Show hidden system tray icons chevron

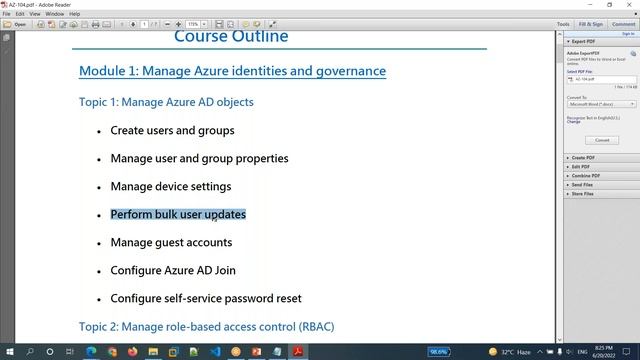point(540,351)
